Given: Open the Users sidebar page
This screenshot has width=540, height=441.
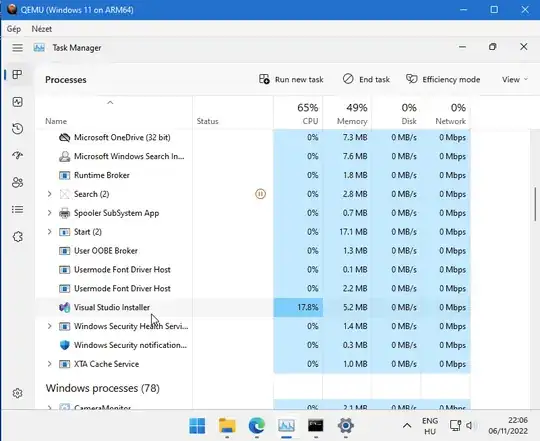Looking at the screenshot, I should (x=18, y=182).
